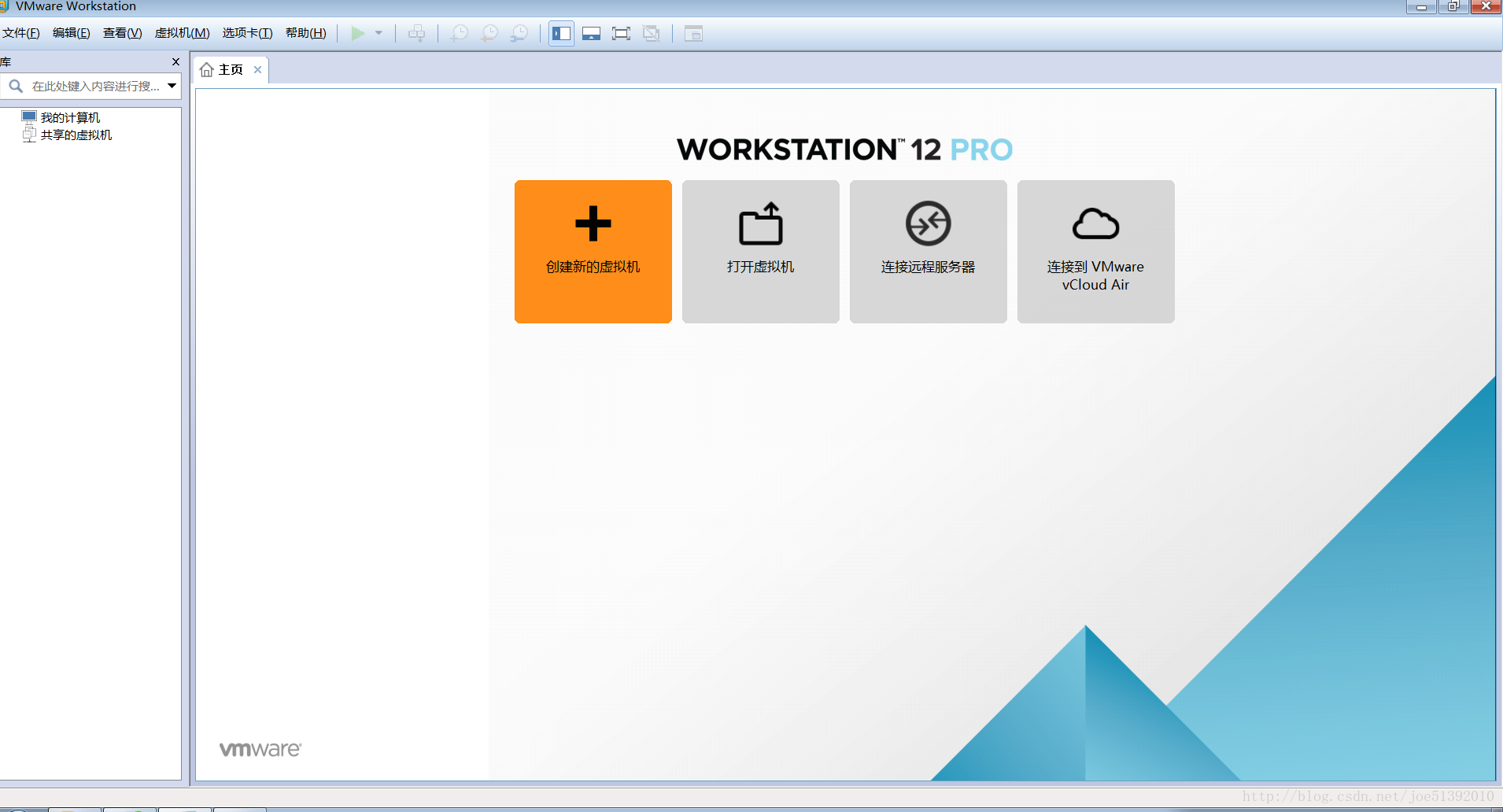Viewport: 1503px width, 812px height.
Task: Open the 帮助(H) menu
Action: (306, 33)
